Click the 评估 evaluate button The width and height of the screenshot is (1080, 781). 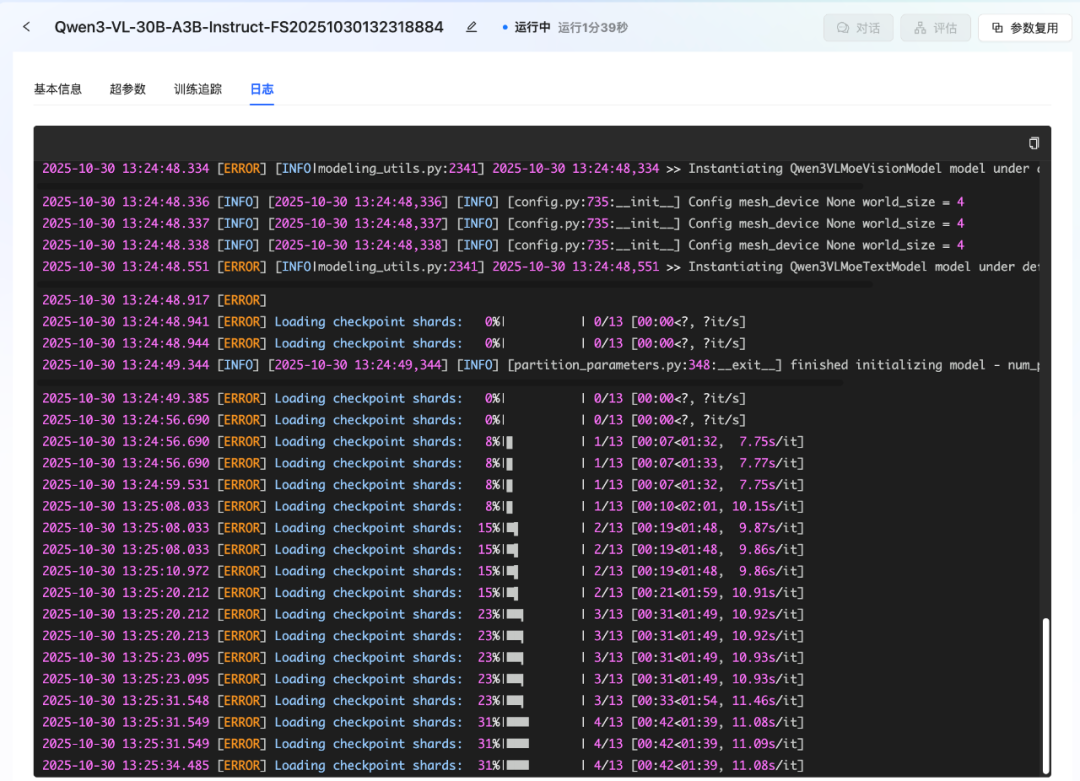click(x=935, y=28)
